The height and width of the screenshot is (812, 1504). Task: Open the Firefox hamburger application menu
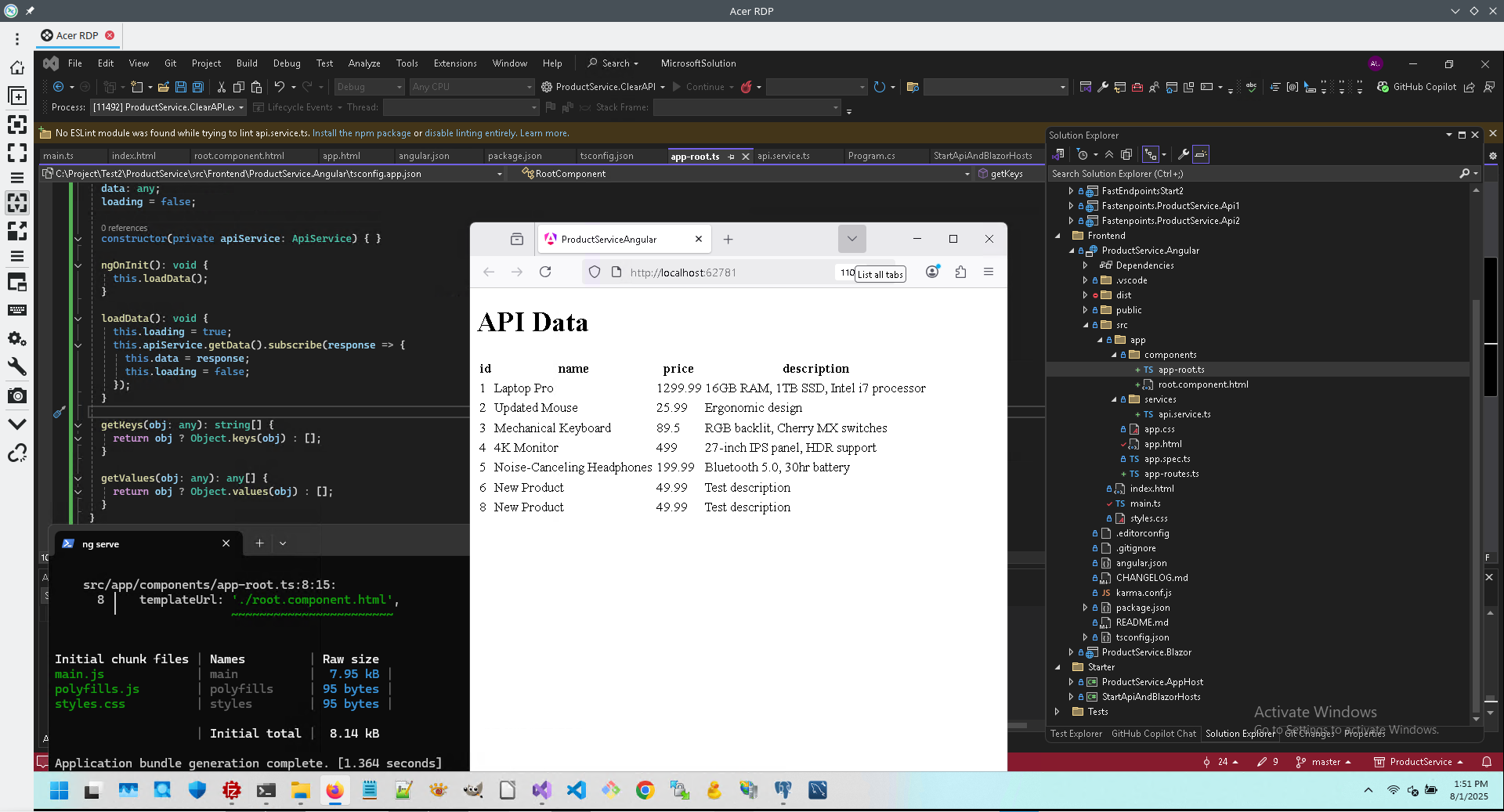pos(989,272)
